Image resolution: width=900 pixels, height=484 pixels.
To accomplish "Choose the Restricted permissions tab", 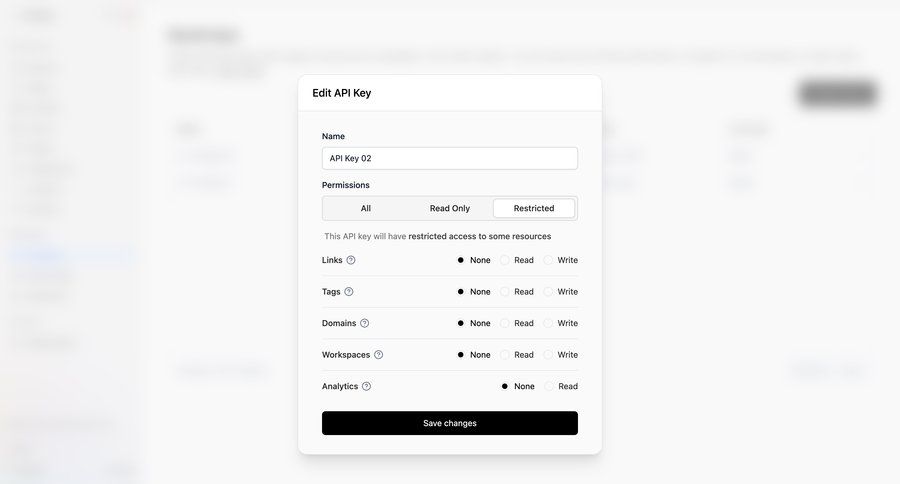I will pyautogui.click(x=534, y=208).
